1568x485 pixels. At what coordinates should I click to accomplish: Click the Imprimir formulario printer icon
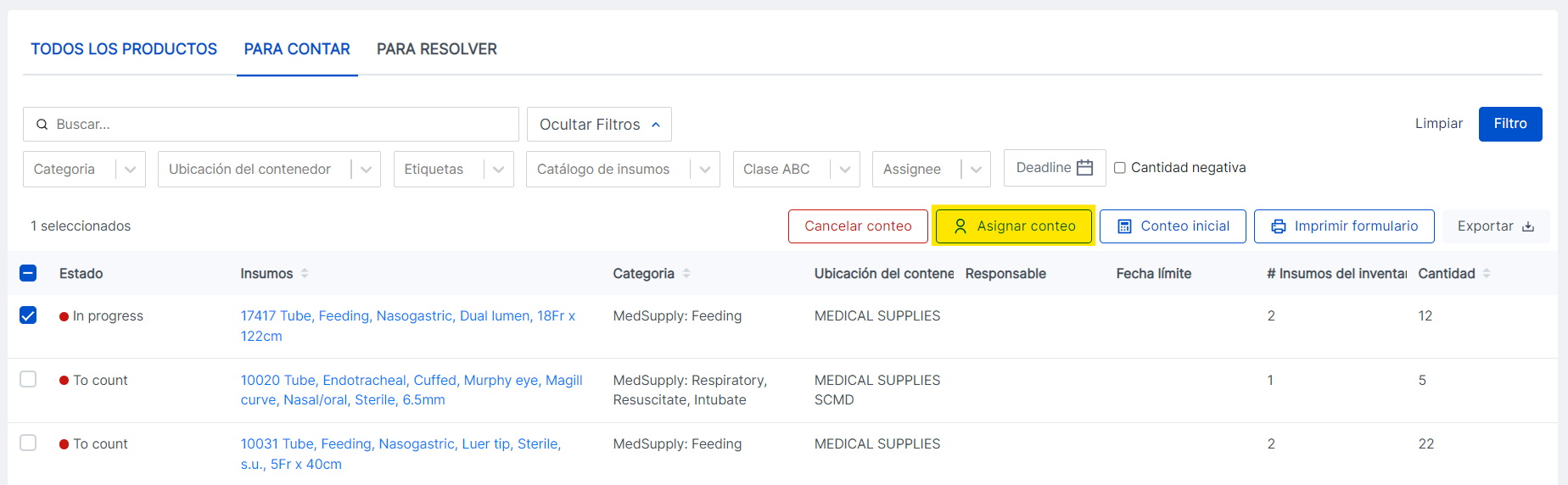click(x=1279, y=226)
